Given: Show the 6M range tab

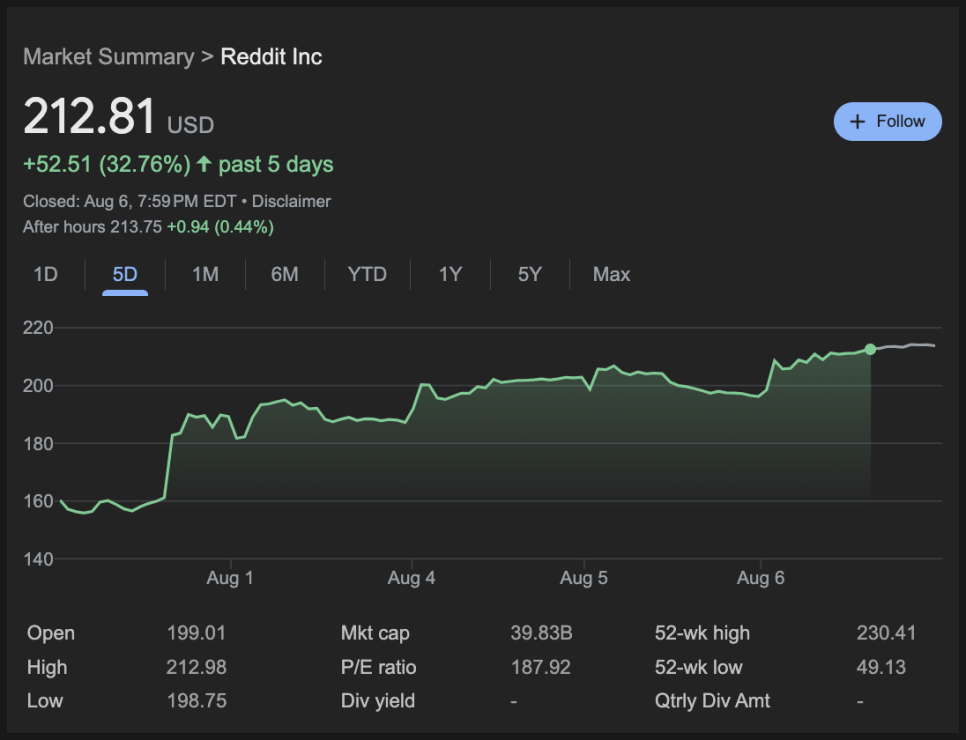Looking at the screenshot, I should [x=285, y=274].
